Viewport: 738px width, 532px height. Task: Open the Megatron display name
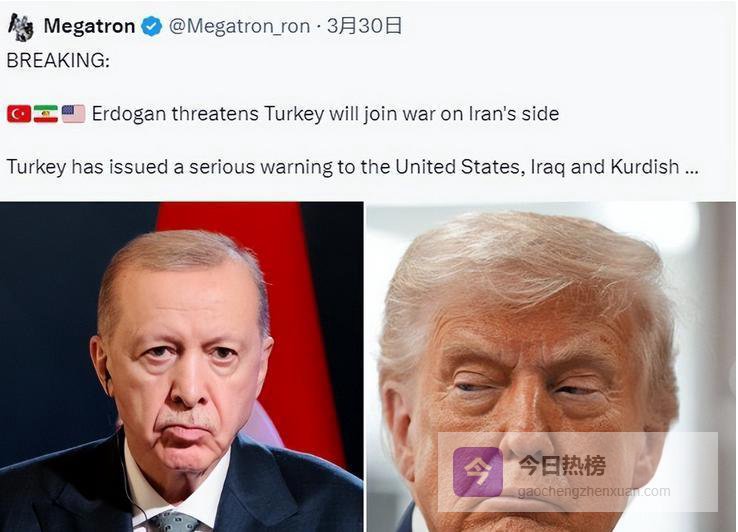[x=89, y=26]
